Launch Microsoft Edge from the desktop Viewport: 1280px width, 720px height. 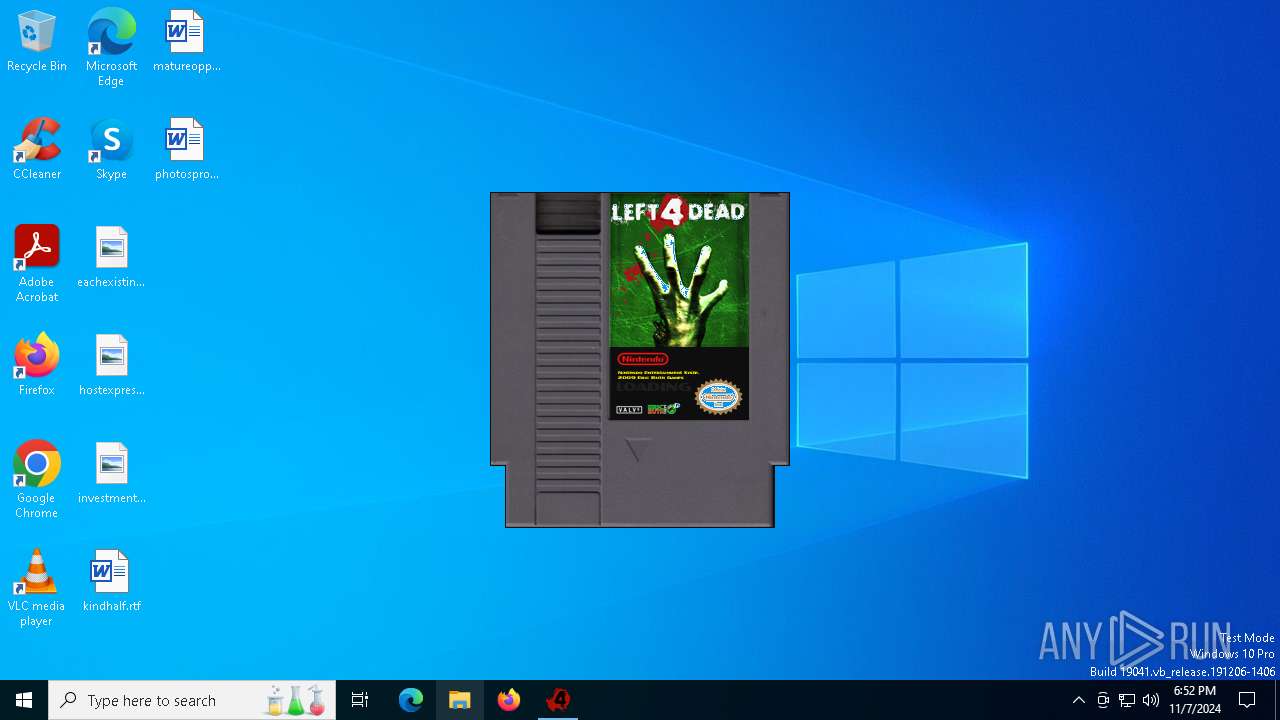coord(111,48)
